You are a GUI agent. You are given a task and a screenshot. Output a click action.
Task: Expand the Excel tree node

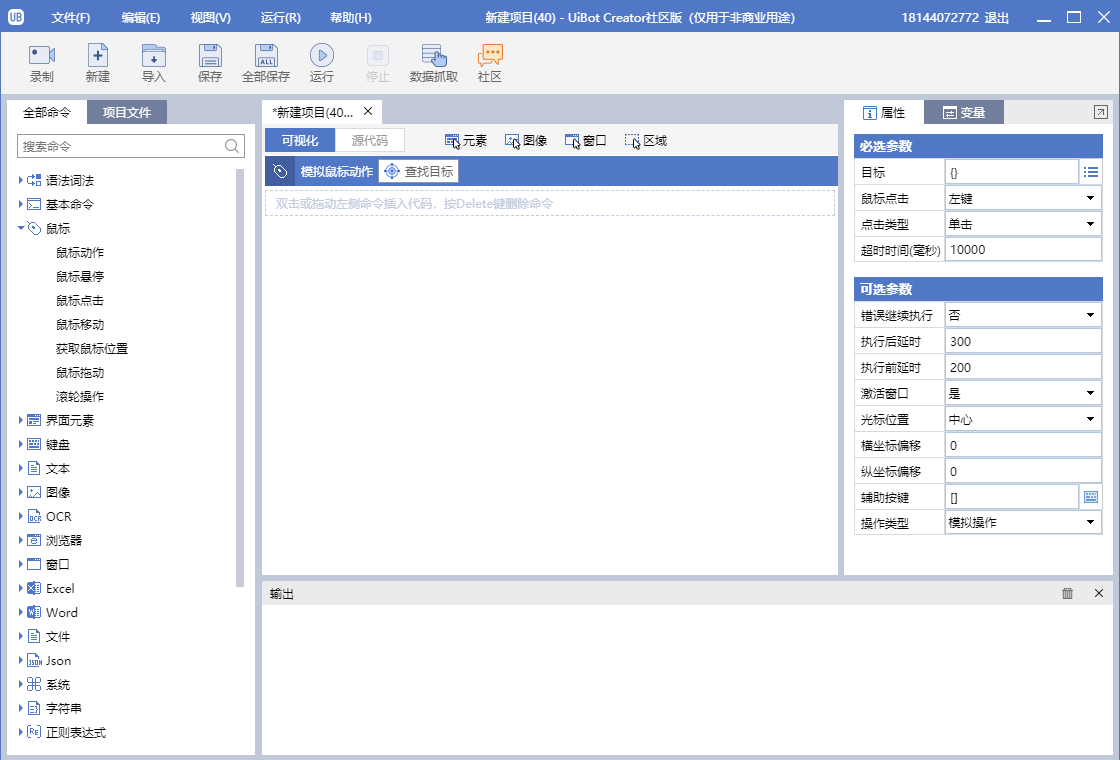[x=21, y=589]
